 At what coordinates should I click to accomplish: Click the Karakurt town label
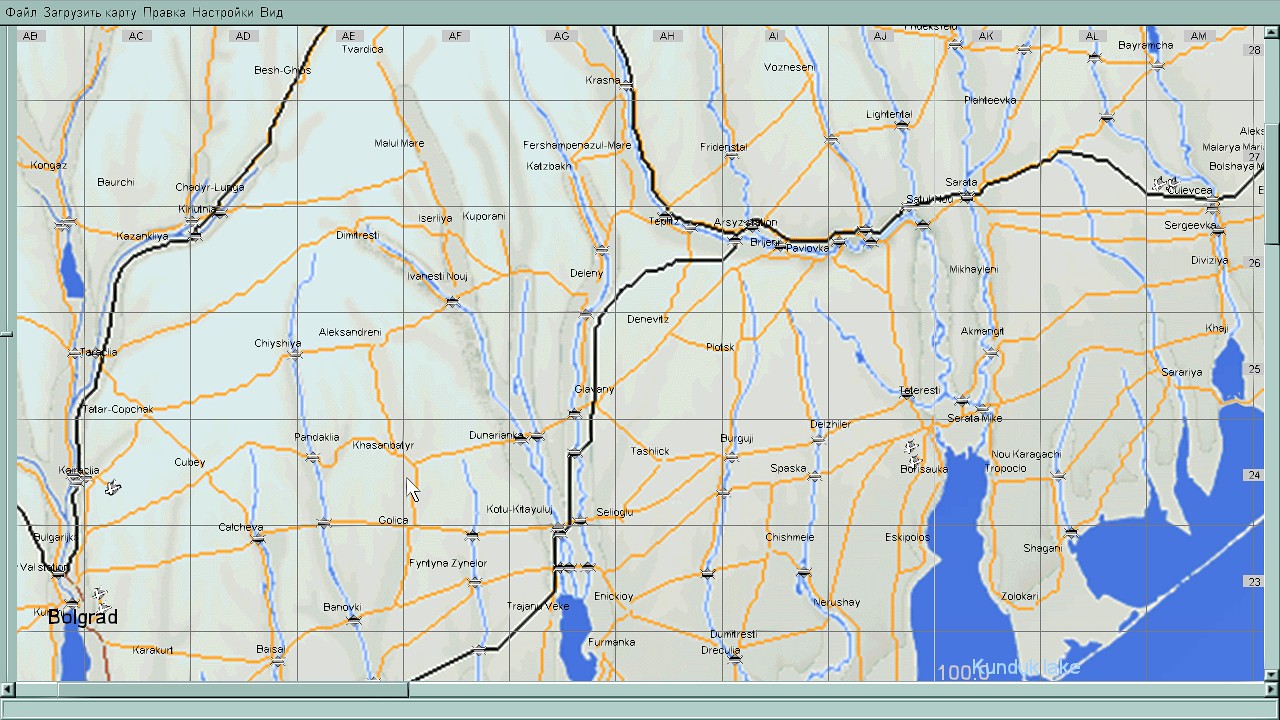pos(153,650)
